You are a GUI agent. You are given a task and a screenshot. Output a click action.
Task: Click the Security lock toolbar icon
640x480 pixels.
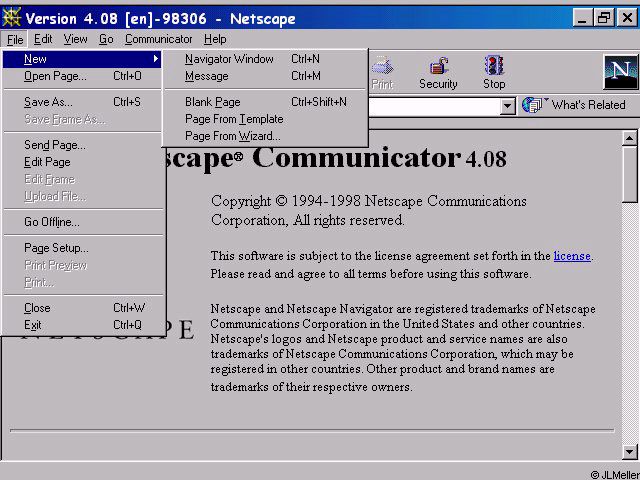pyautogui.click(x=438, y=66)
